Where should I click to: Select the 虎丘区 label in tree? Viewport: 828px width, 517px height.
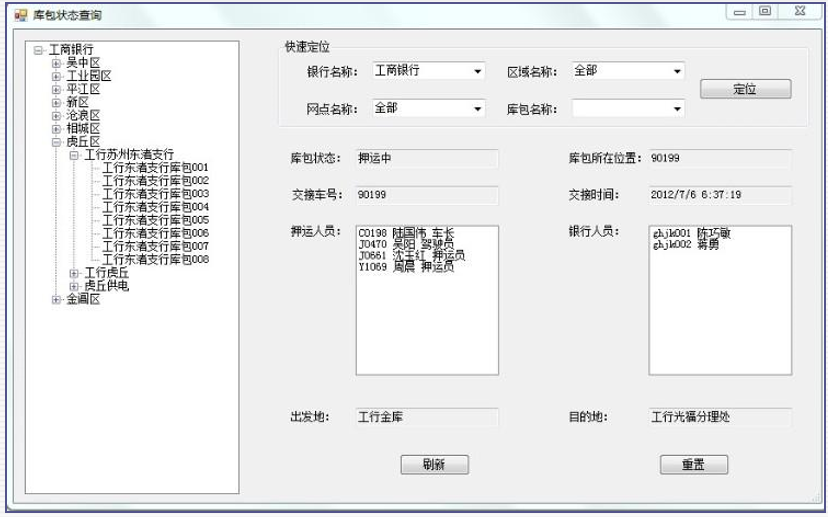click(83, 142)
